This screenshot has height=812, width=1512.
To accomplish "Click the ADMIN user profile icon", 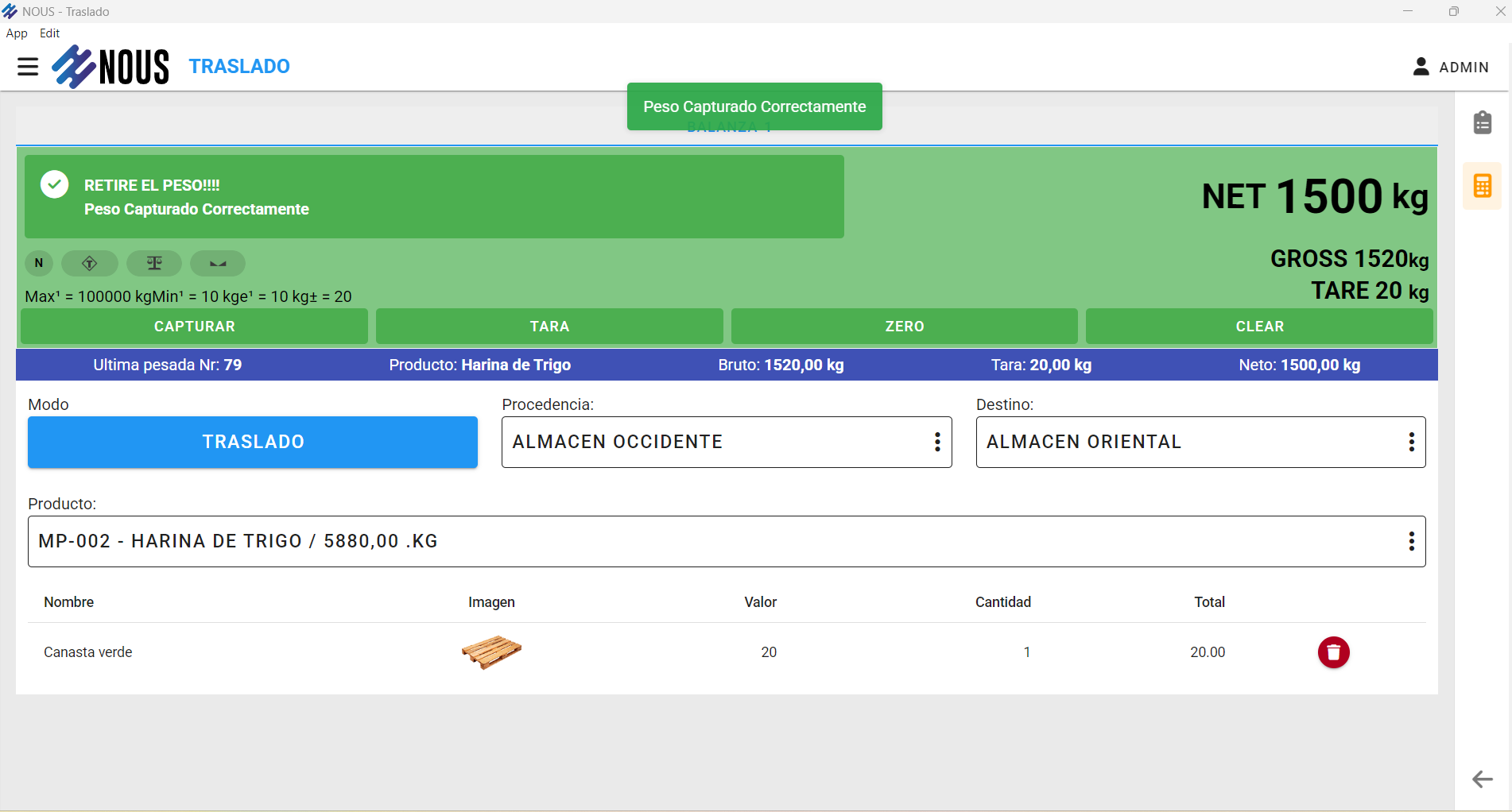I will pyautogui.click(x=1421, y=67).
